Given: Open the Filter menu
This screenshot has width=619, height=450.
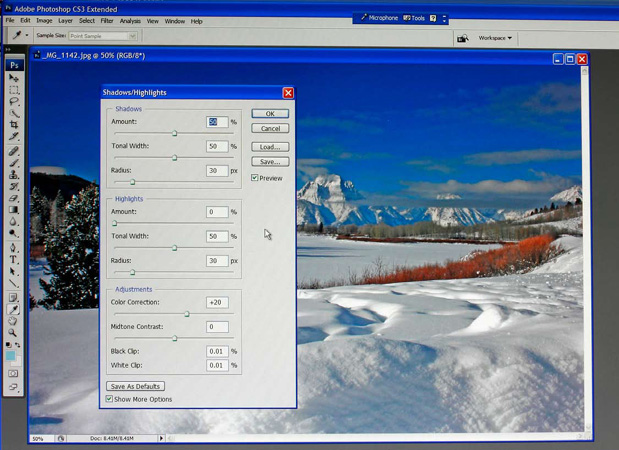Looking at the screenshot, I should click(106, 21).
